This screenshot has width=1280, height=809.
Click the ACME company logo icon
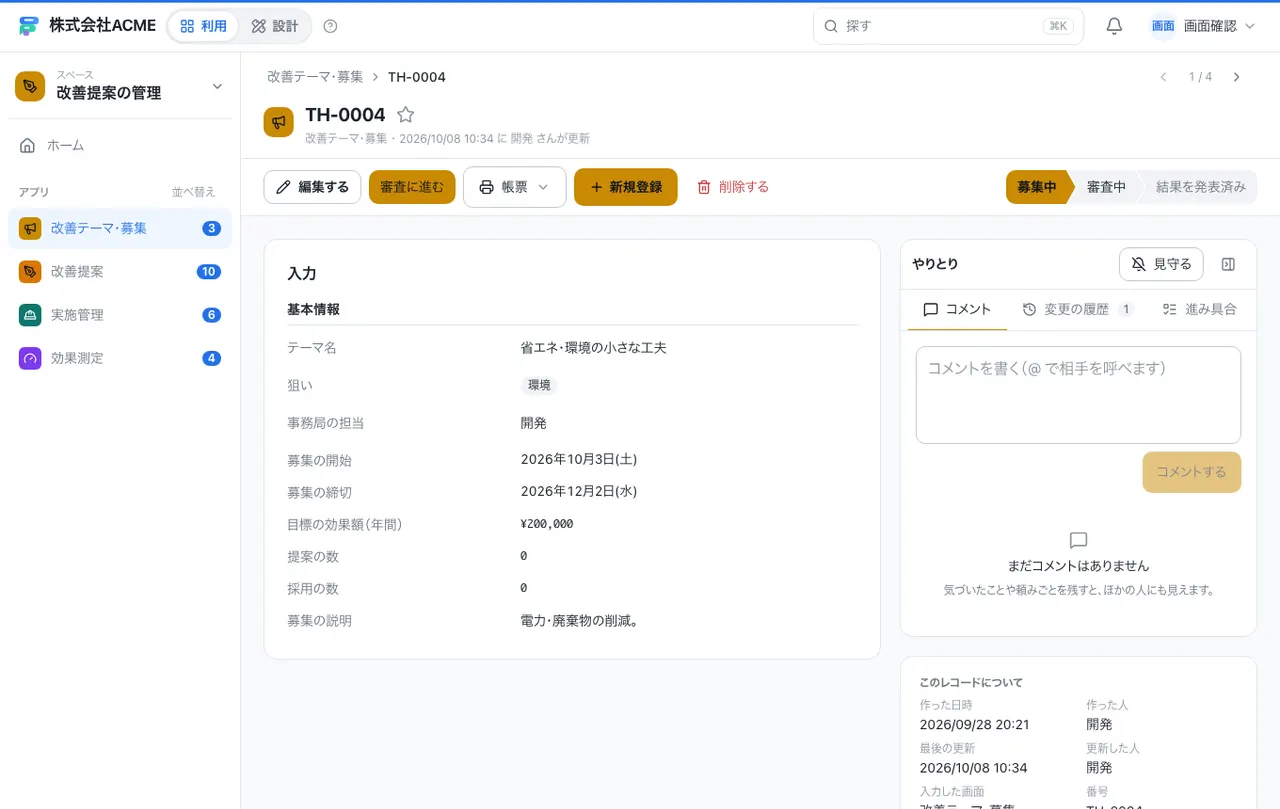[x=28, y=26]
